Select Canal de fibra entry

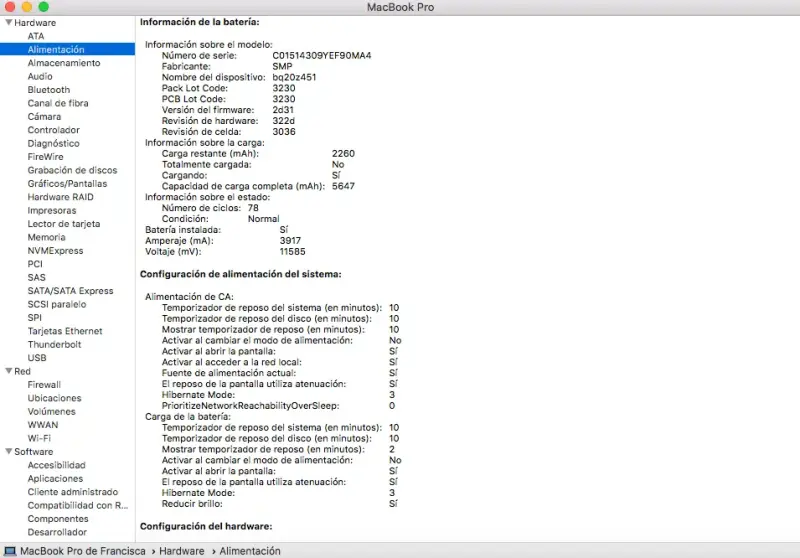pos(58,103)
